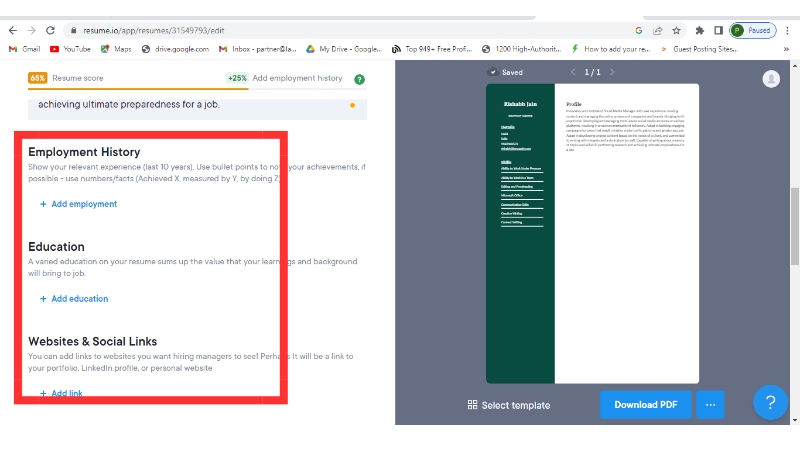Click the share page icon in address bar
This screenshot has height=449, width=800.
coord(658,31)
